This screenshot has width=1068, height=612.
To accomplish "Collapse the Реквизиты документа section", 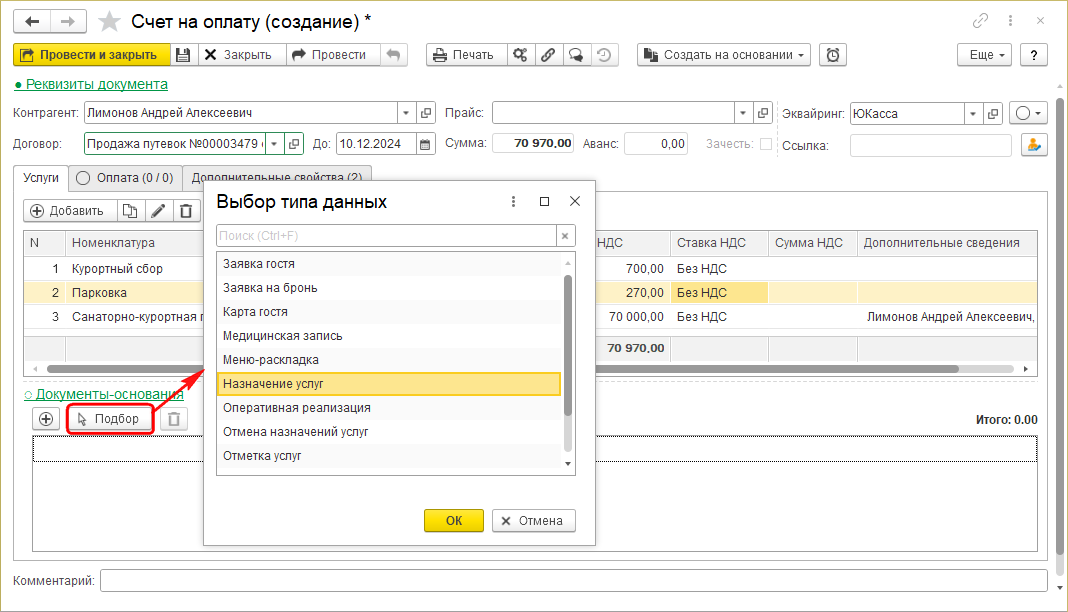I will coord(91,84).
